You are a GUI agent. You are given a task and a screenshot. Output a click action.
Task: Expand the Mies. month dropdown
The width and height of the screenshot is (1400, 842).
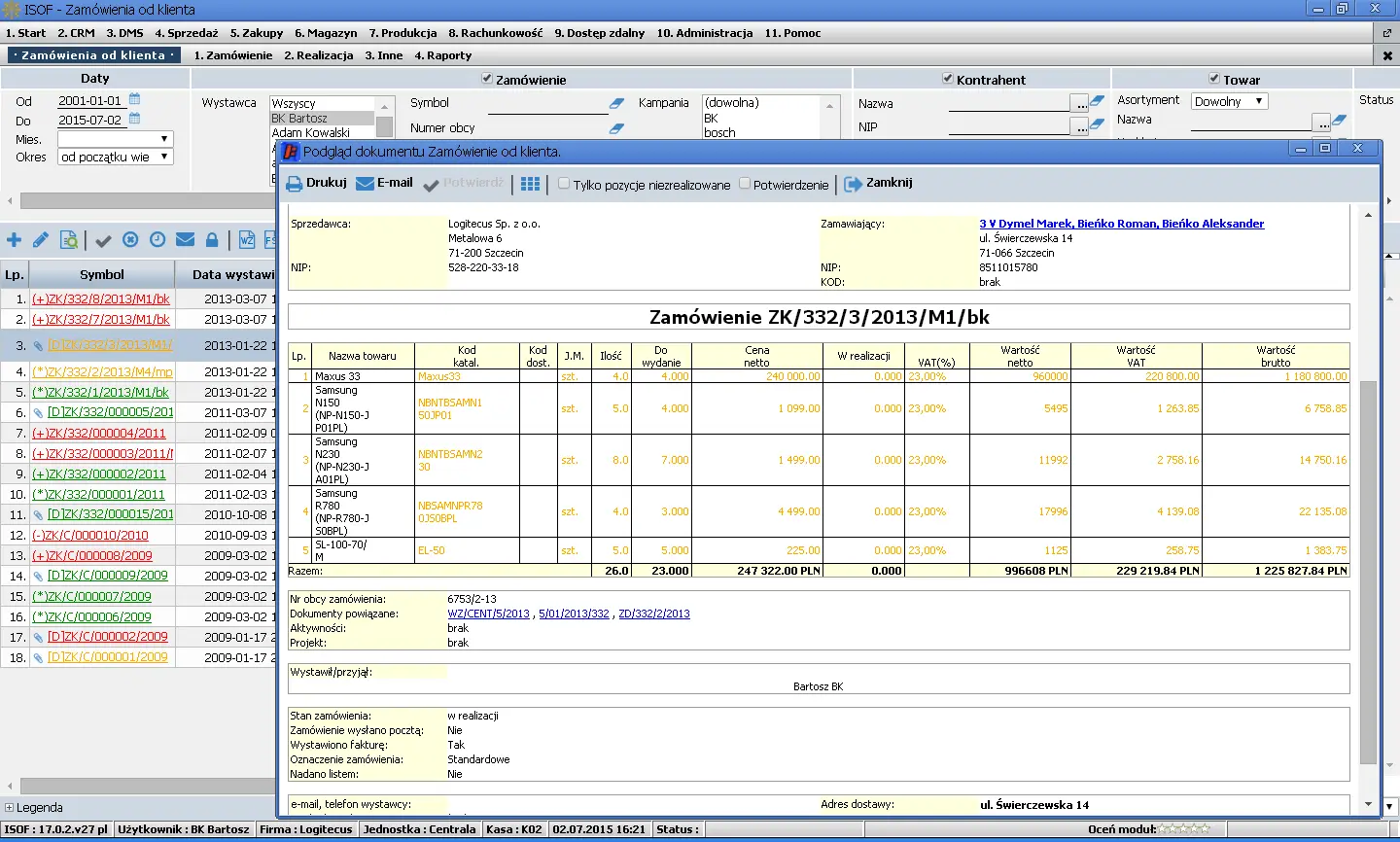coord(164,139)
